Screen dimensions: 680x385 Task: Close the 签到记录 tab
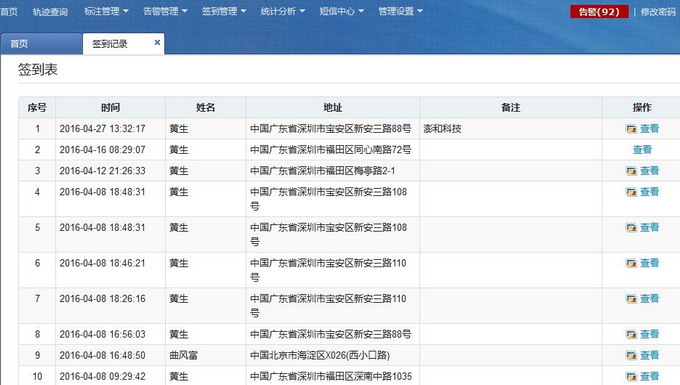point(157,42)
